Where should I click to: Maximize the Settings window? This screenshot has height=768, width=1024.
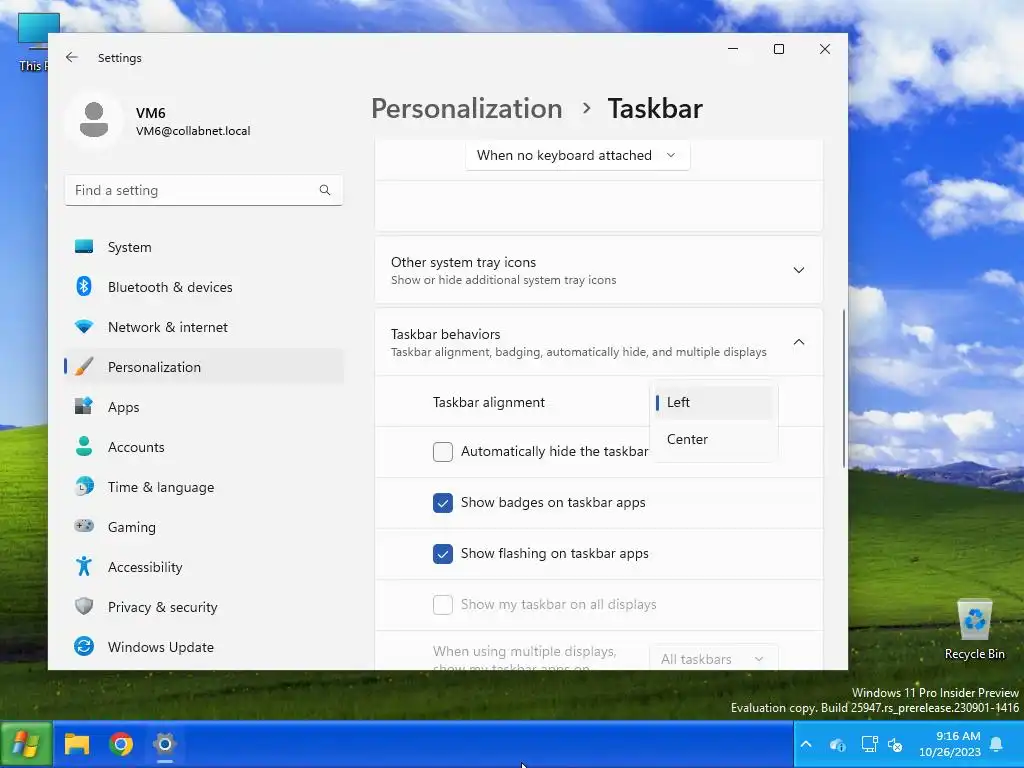click(778, 49)
